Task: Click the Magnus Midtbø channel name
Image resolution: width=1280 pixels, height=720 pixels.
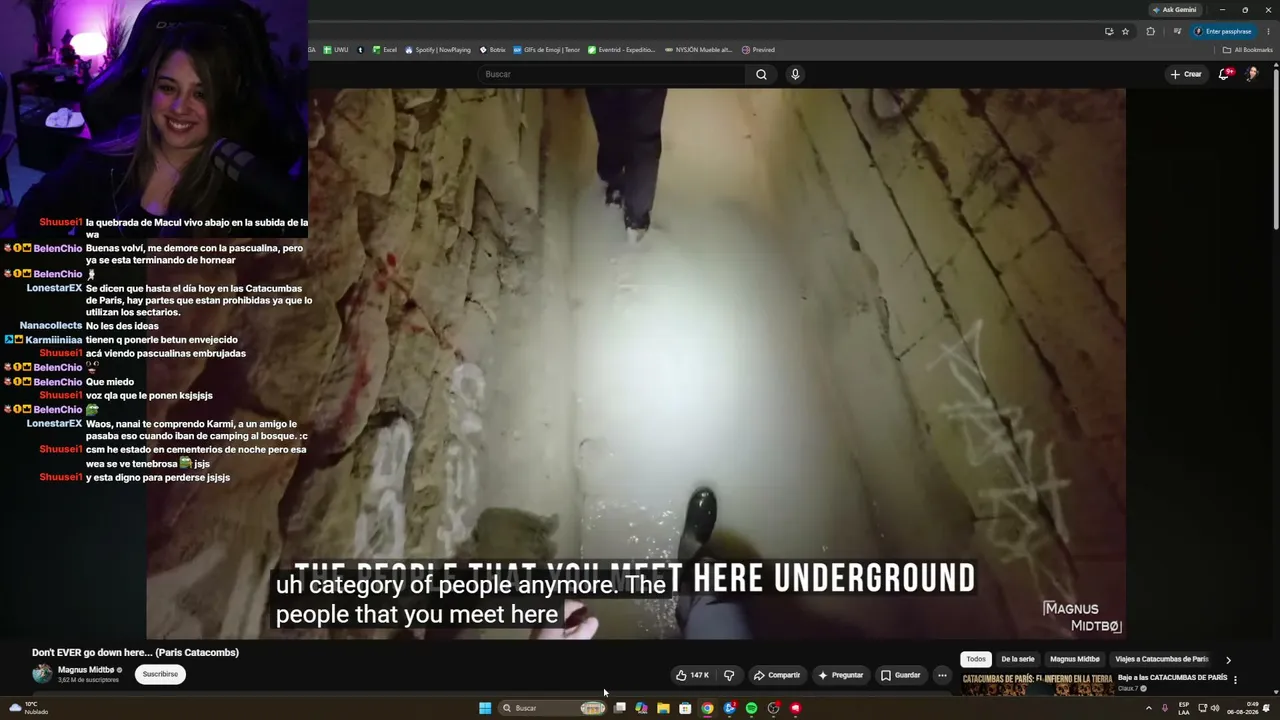Action: tap(86, 670)
